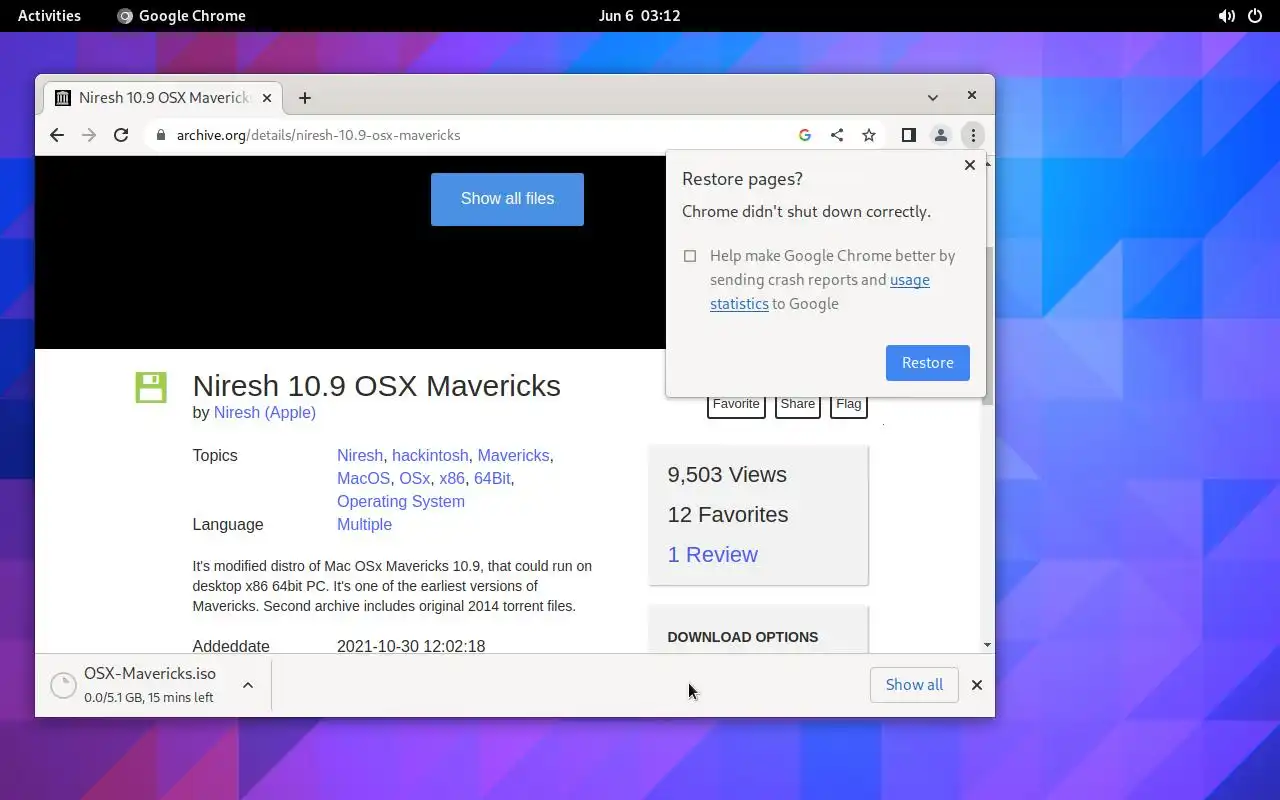Open the Niresh (Apple) author link

pyautogui.click(x=265, y=412)
